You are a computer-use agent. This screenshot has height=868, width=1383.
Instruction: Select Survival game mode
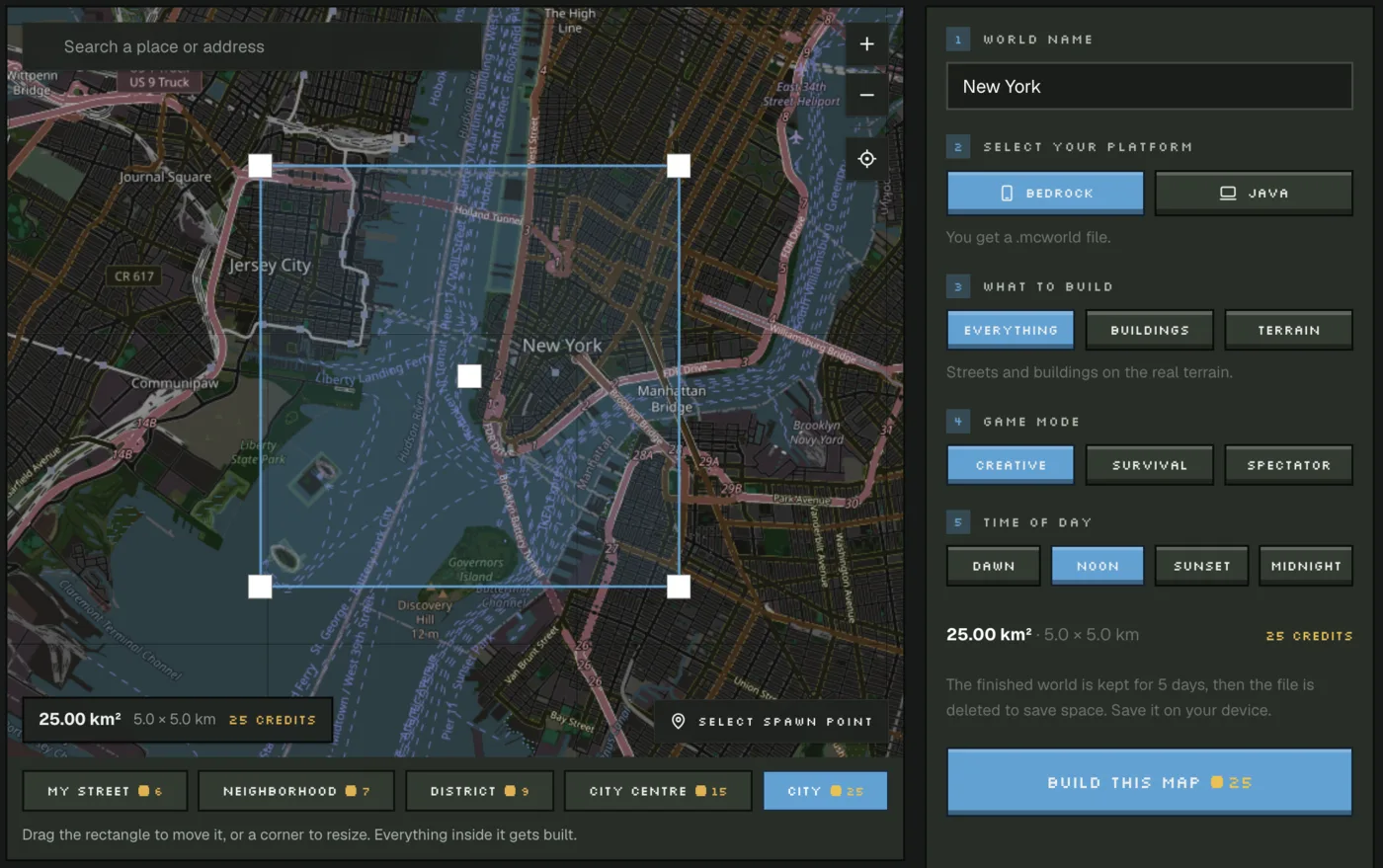point(1150,465)
